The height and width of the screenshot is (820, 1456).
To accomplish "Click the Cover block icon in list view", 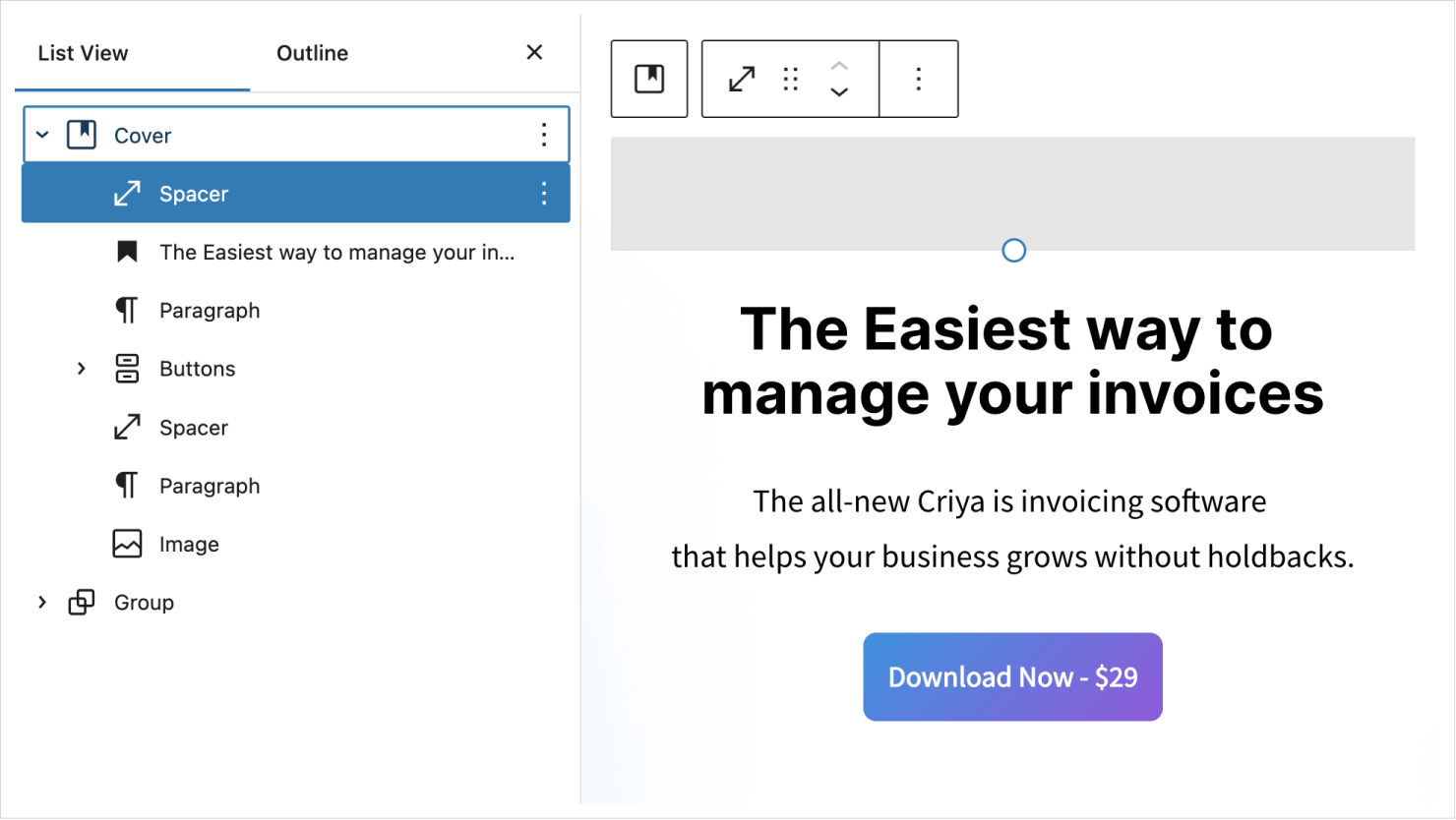I will (x=82, y=135).
